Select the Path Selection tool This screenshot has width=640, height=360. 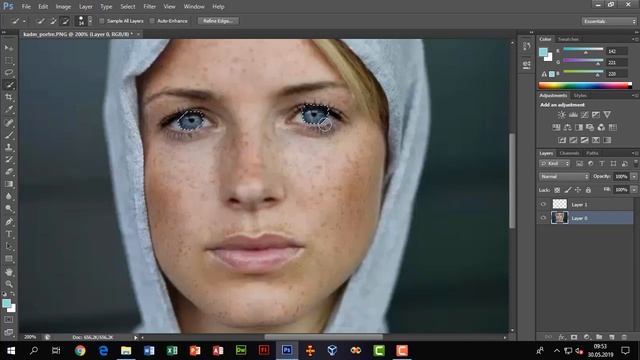coord(9,246)
